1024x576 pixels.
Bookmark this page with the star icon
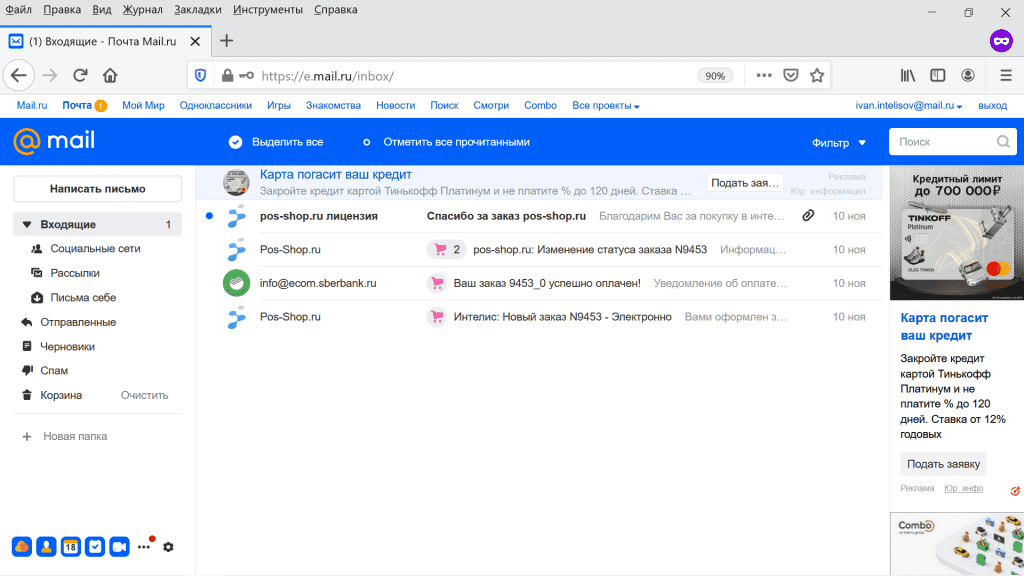pos(817,75)
